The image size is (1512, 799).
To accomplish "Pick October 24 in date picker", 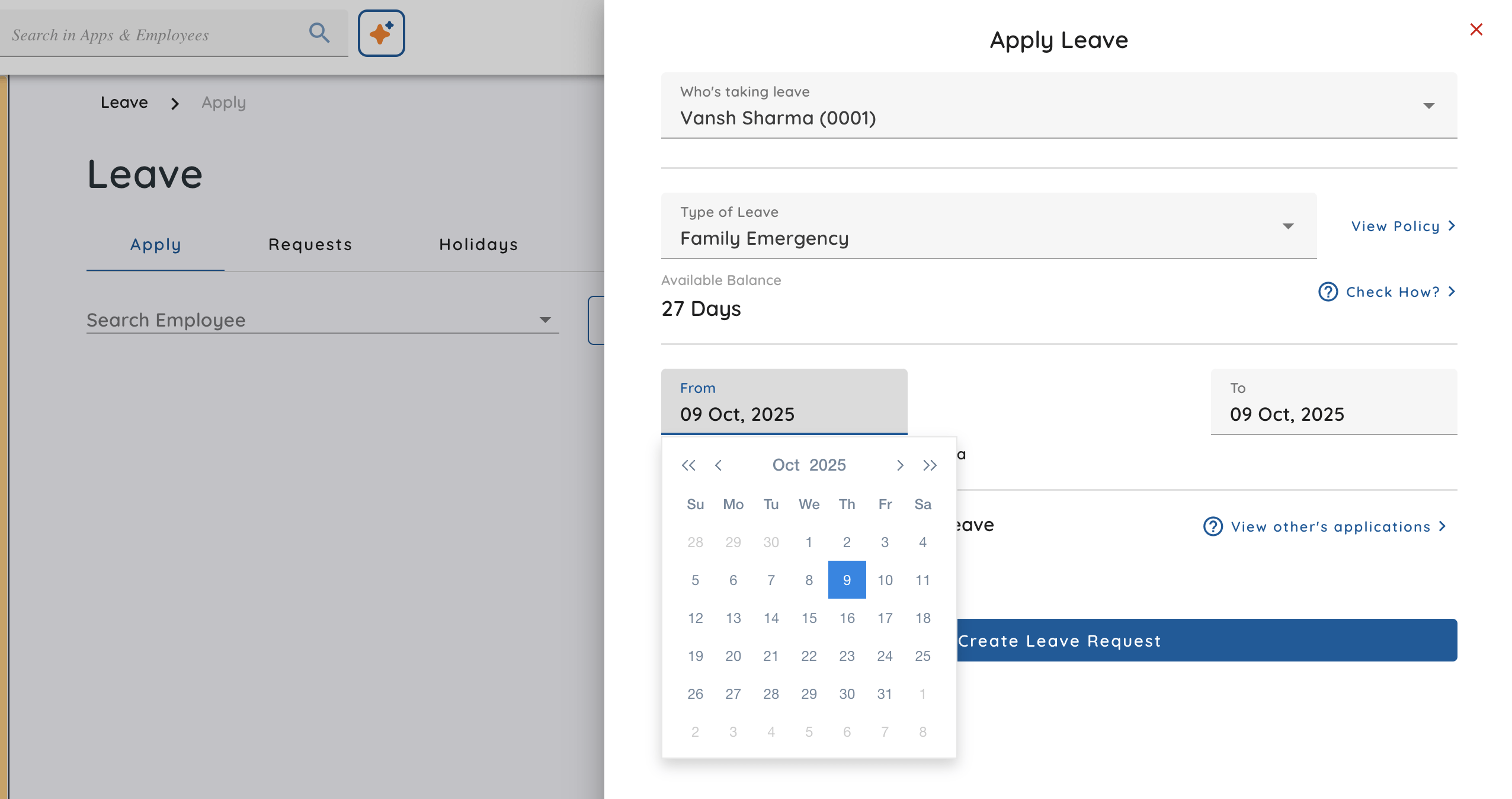I will pyautogui.click(x=885, y=656).
